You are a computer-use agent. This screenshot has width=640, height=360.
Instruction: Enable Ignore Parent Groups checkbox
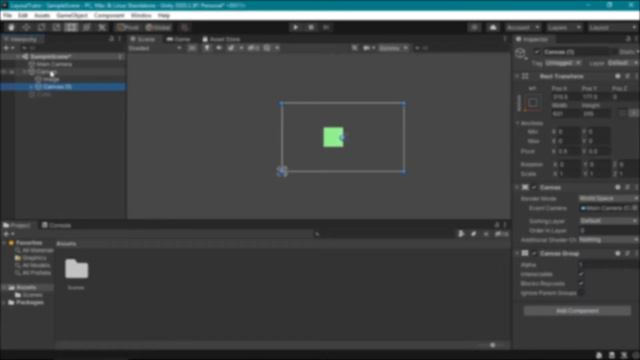[581, 293]
